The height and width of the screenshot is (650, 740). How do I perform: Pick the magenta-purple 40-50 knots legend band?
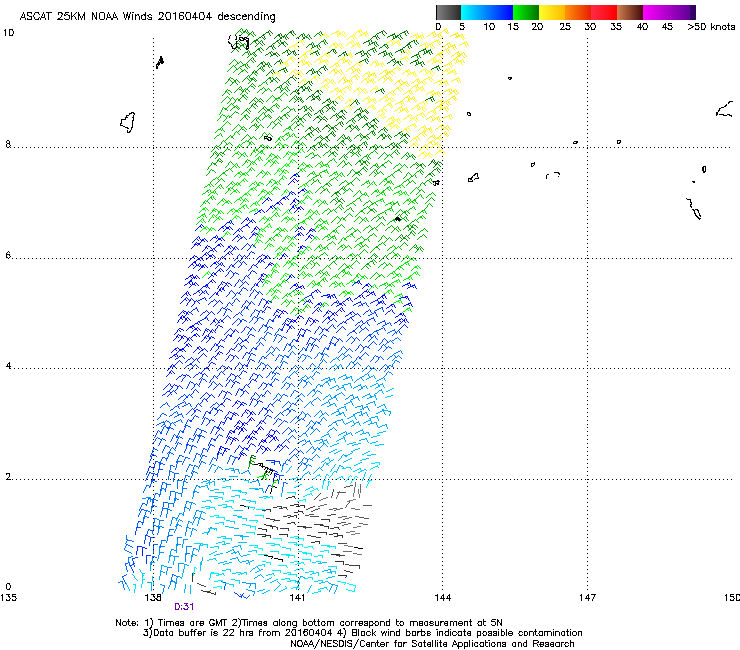669,12
